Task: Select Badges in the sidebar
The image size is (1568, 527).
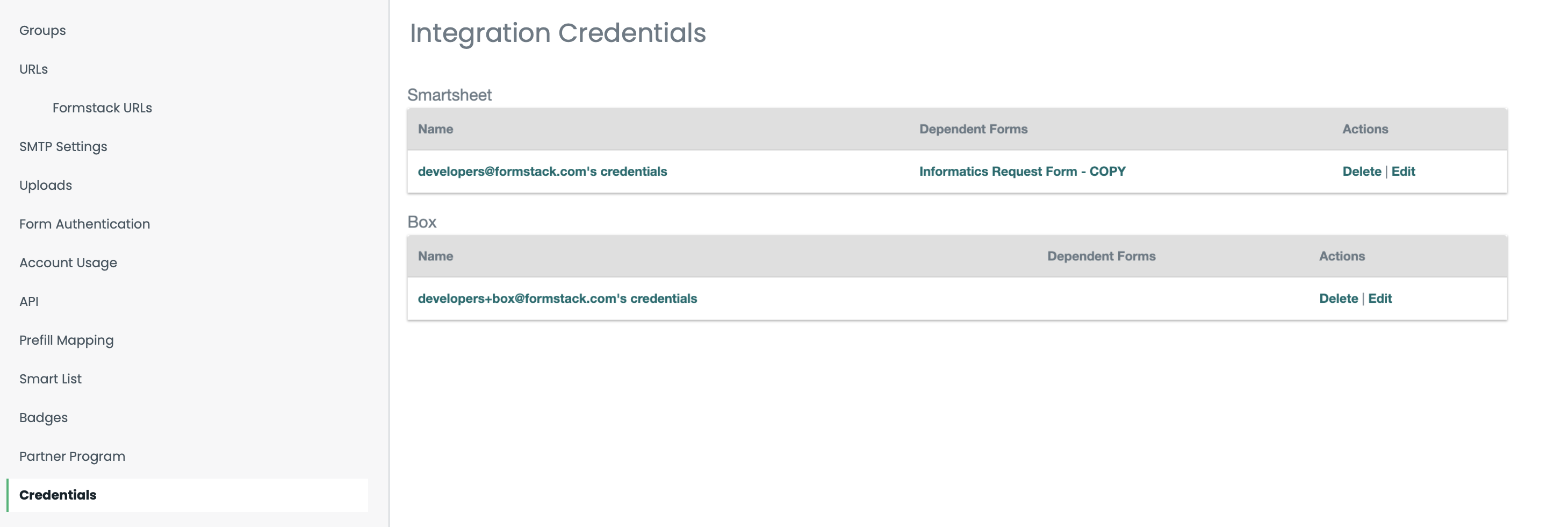Action: click(43, 417)
